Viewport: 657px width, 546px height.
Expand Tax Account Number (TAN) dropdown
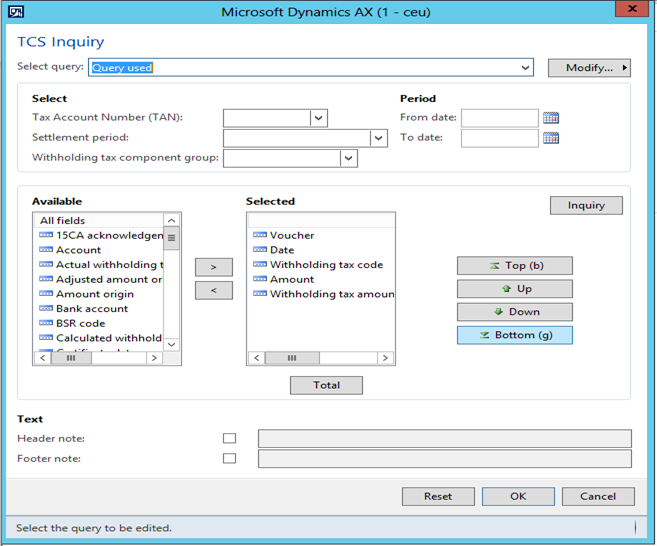click(318, 118)
